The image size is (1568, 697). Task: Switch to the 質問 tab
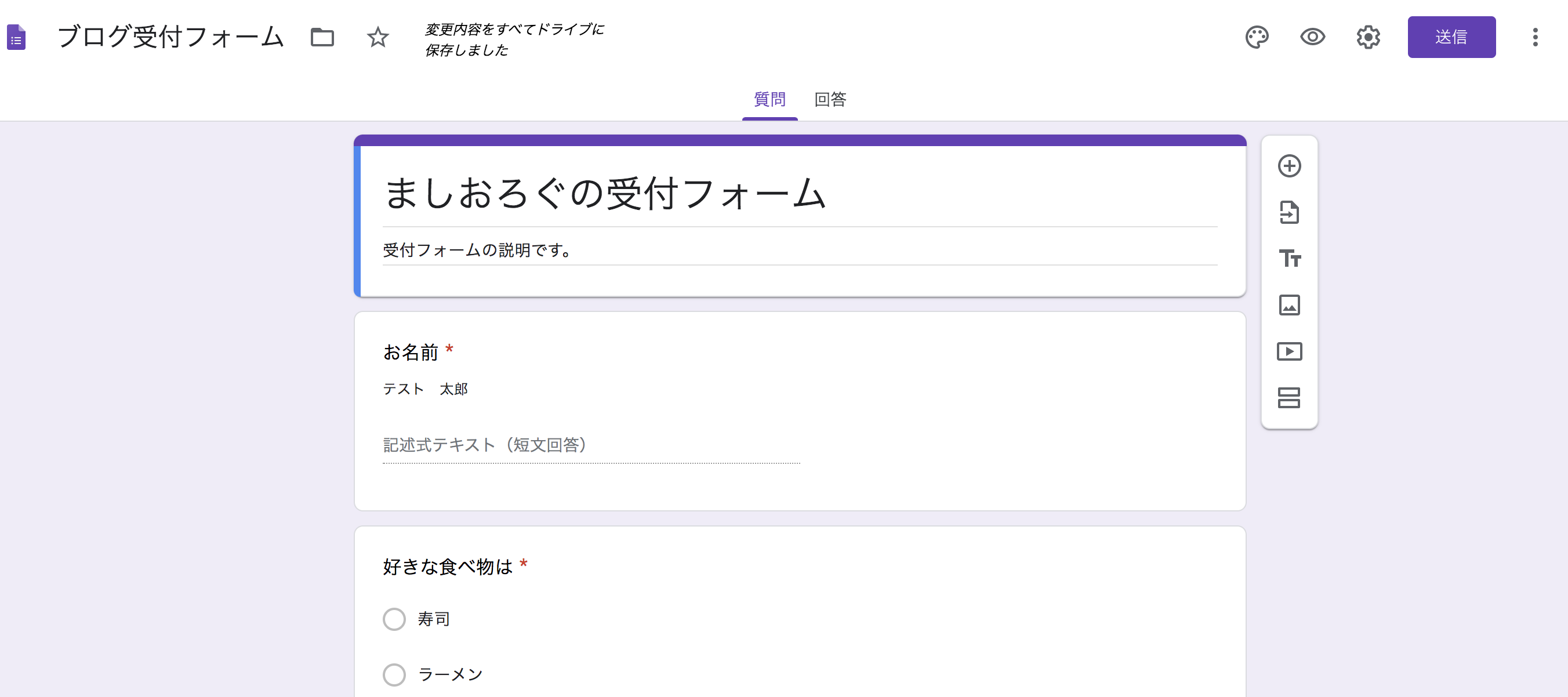point(770,99)
